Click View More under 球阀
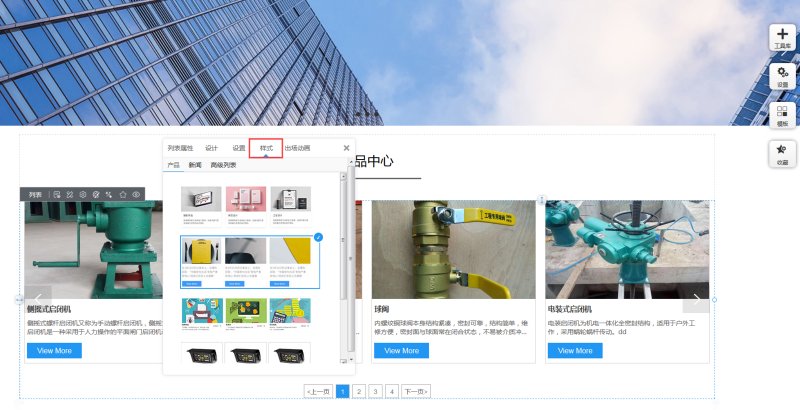 pos(402,351)
